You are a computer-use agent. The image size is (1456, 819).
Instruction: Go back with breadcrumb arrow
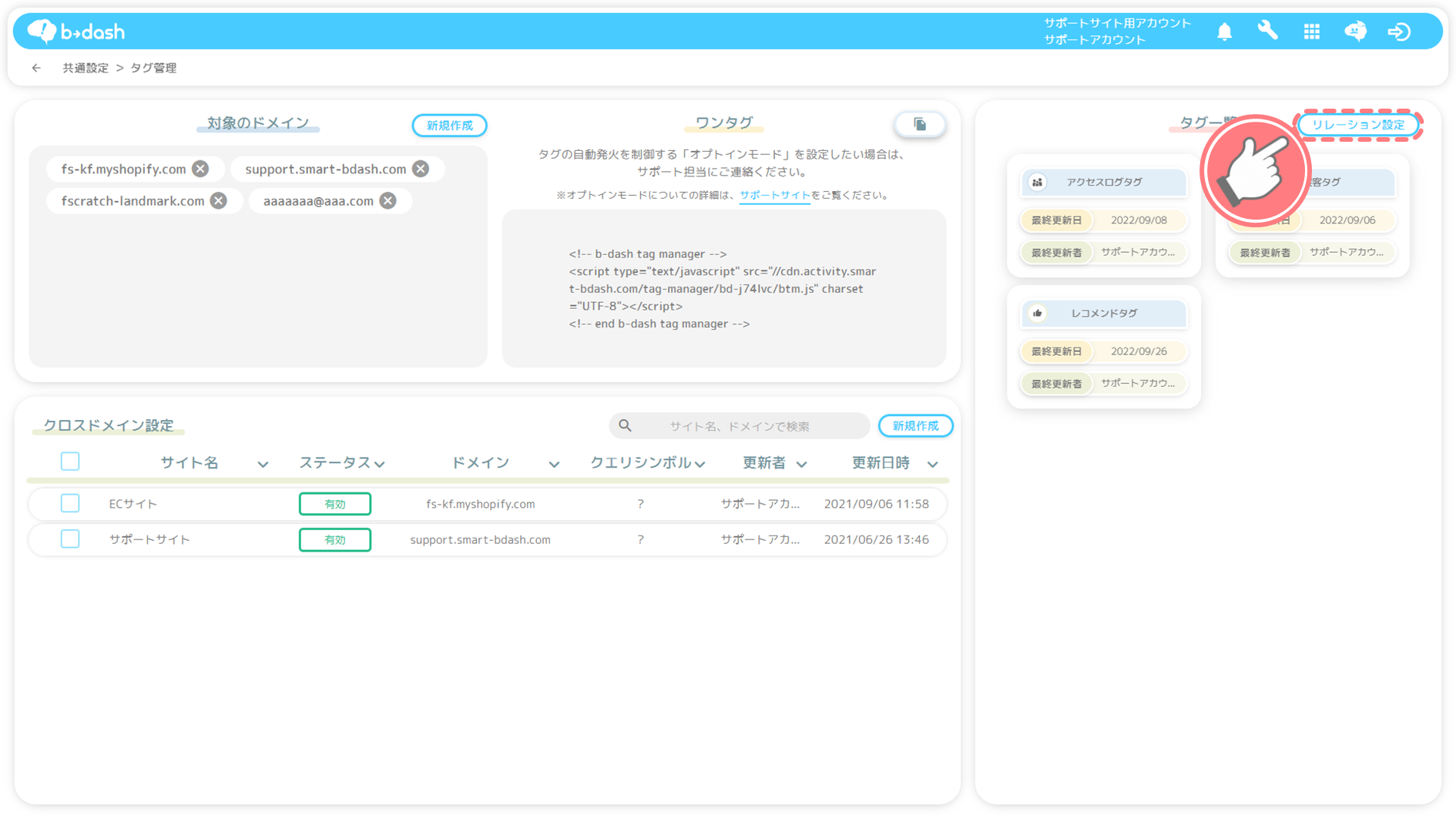36,68
